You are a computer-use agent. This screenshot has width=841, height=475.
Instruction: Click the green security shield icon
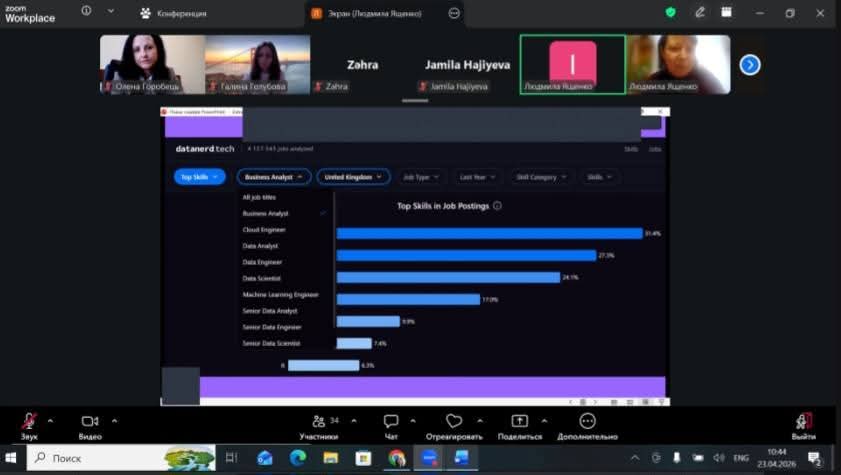pos(670,13)
